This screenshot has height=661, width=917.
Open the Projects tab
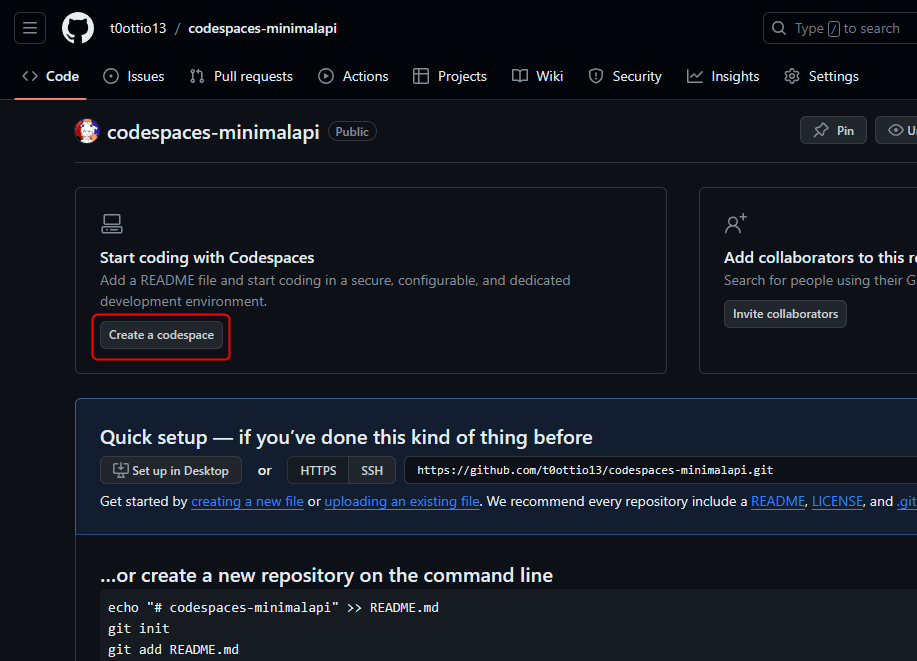[x=450, y=76]
